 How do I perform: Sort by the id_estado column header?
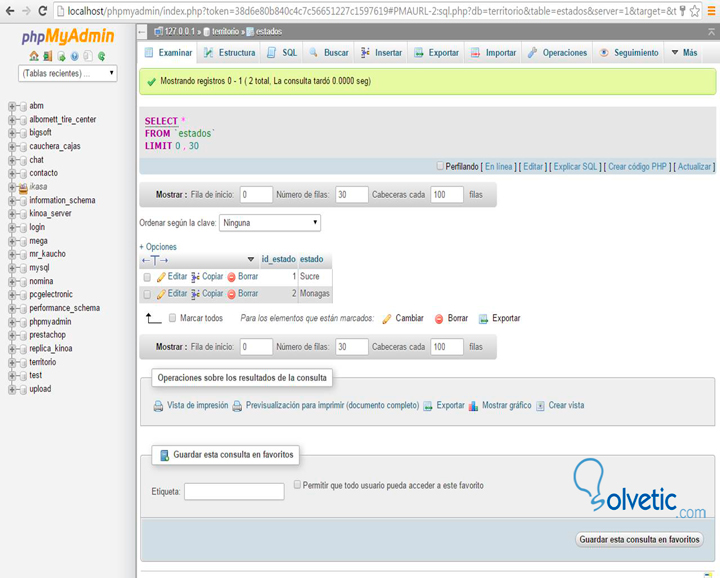(279, 259)
